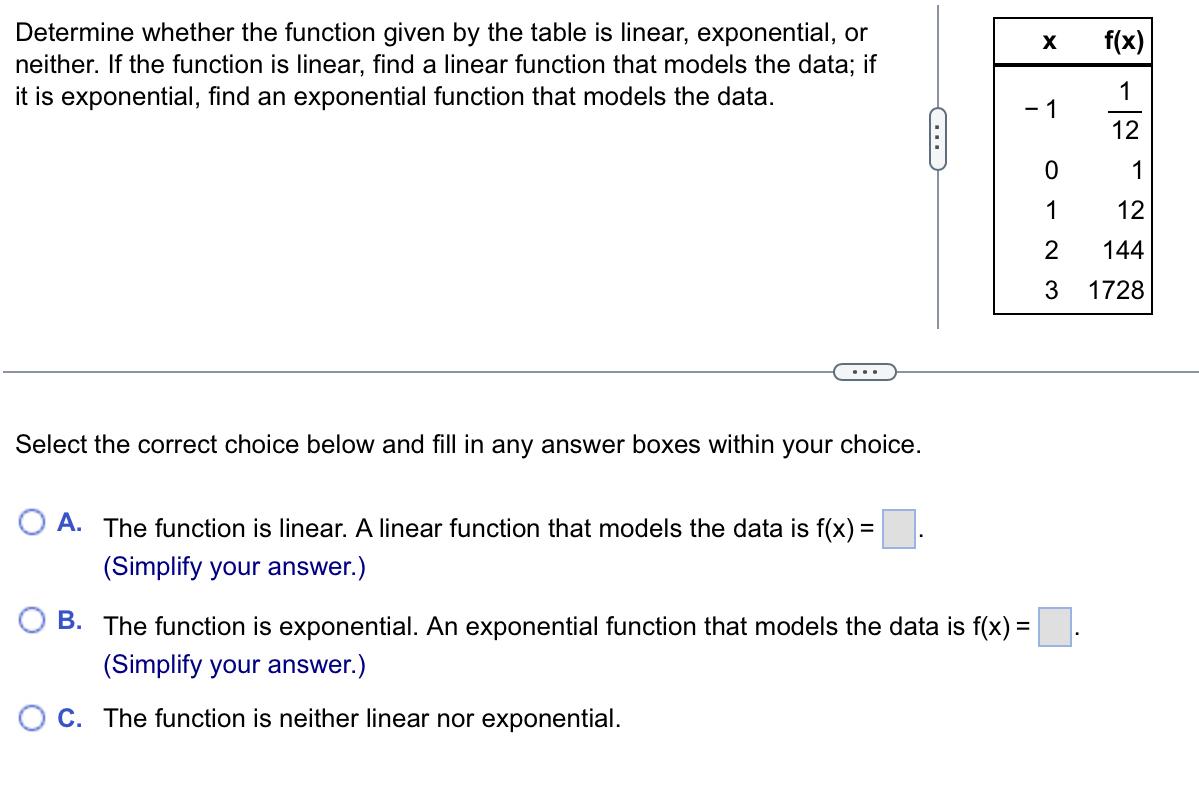
Task: Click the x column header in the table
Action: tap(1048, 40)
